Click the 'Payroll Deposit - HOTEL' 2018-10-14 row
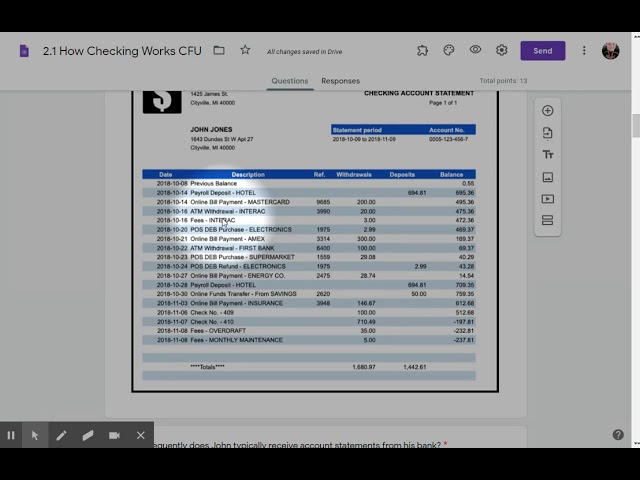 309,193
